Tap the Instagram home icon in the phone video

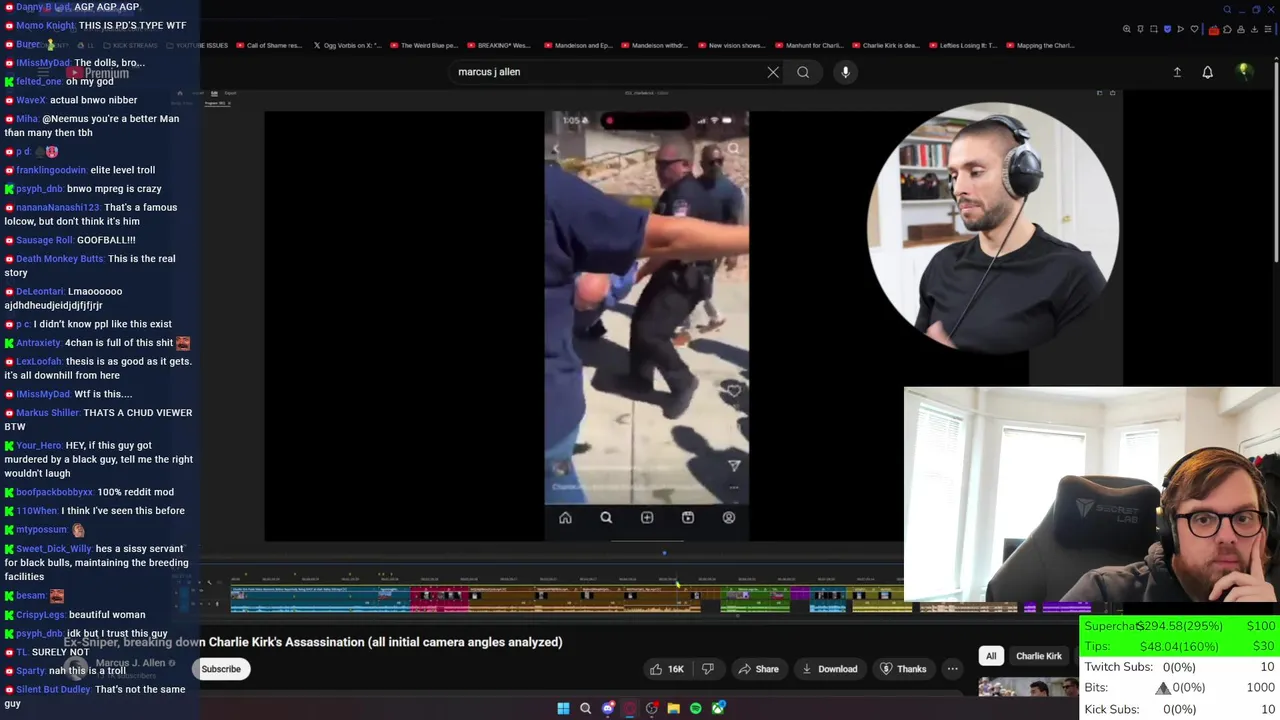pos(565,517)
